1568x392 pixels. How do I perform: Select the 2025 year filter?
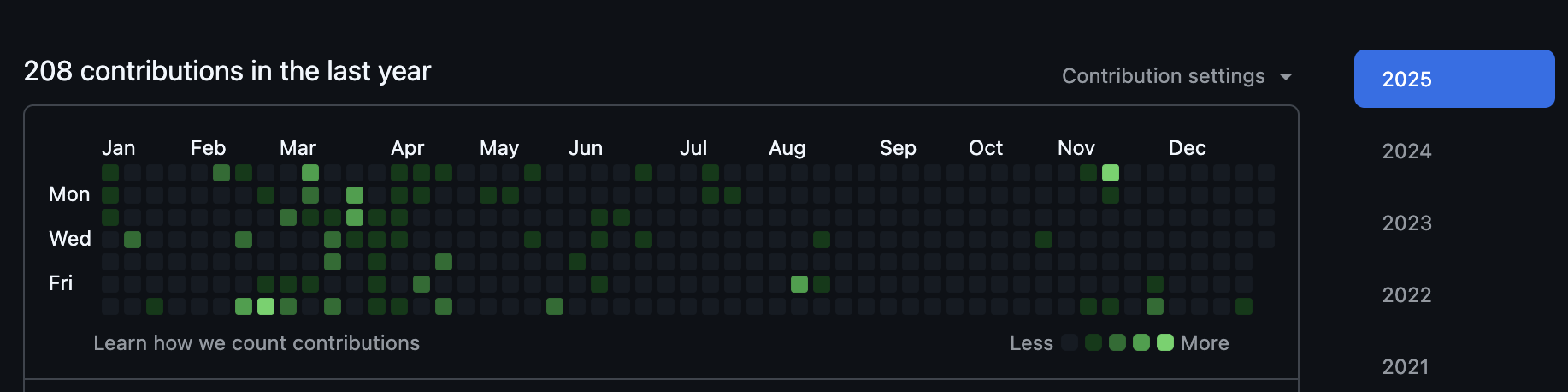point(1453,79)
